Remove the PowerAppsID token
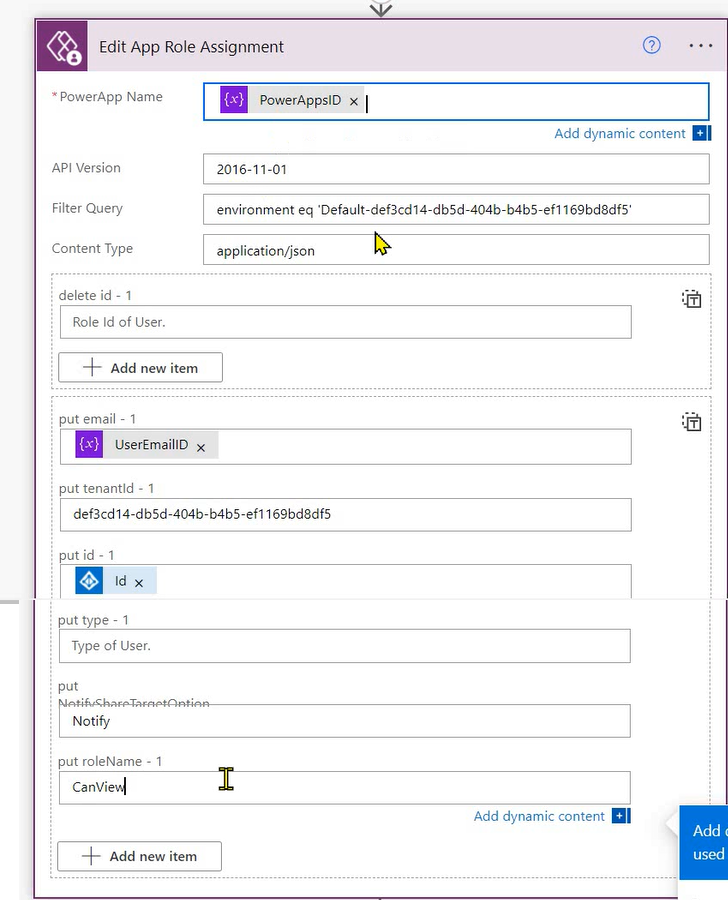Image resolution: width=728 pixels, height=900 pixels. click(x=354, y=102)
